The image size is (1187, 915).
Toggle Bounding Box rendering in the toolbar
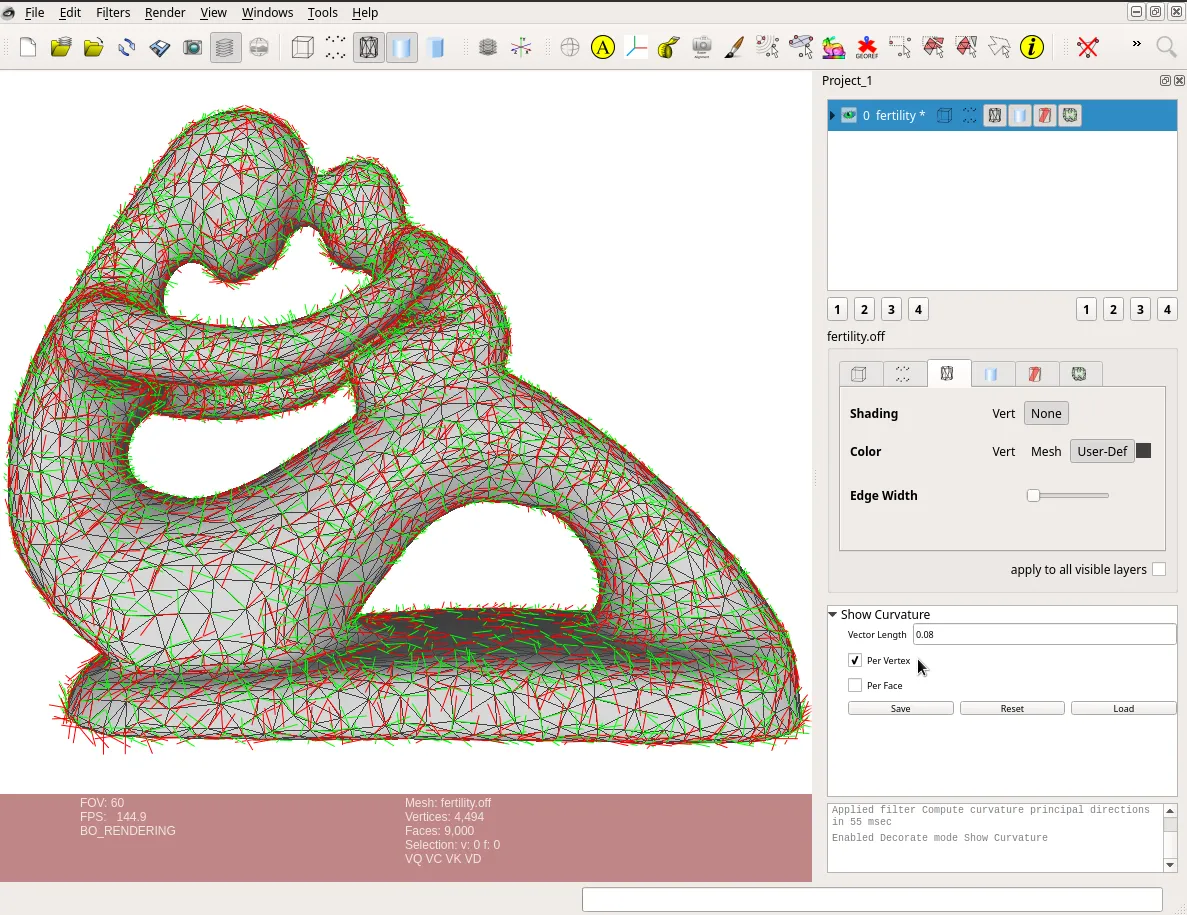pyautogui.click(x=302, y=47)
